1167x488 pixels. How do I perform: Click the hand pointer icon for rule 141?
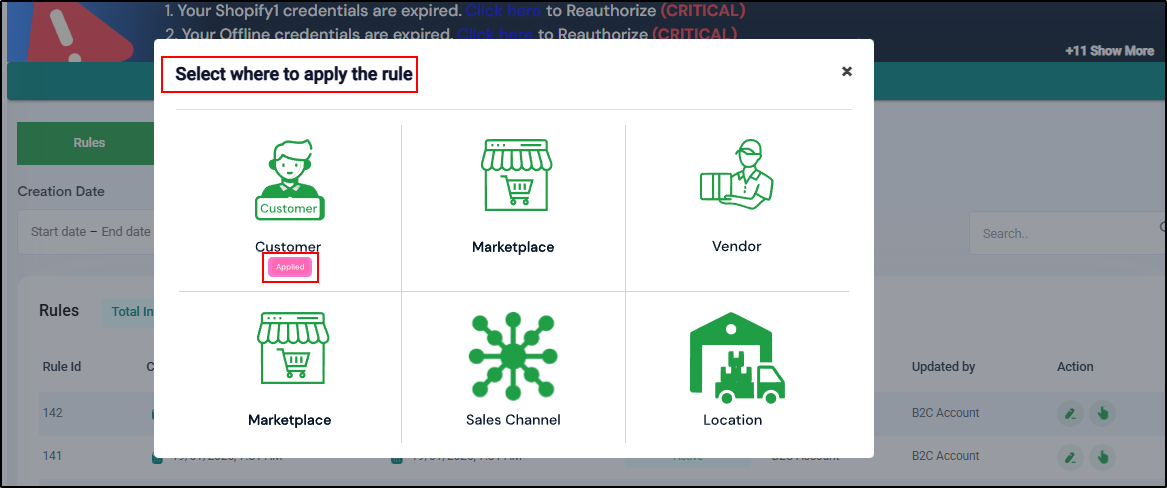click(x=1102, y=457)
